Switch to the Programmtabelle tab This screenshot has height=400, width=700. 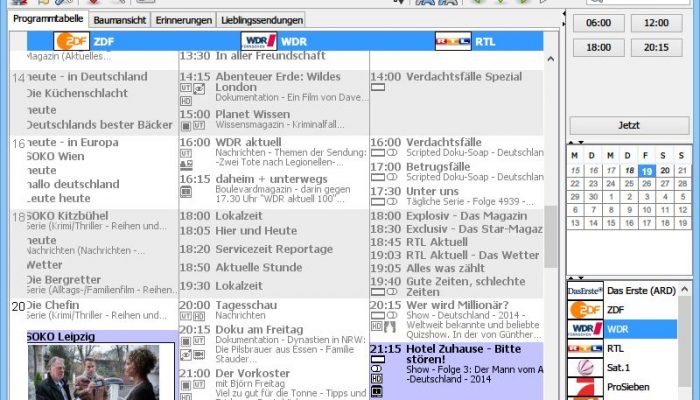point(48,19)
